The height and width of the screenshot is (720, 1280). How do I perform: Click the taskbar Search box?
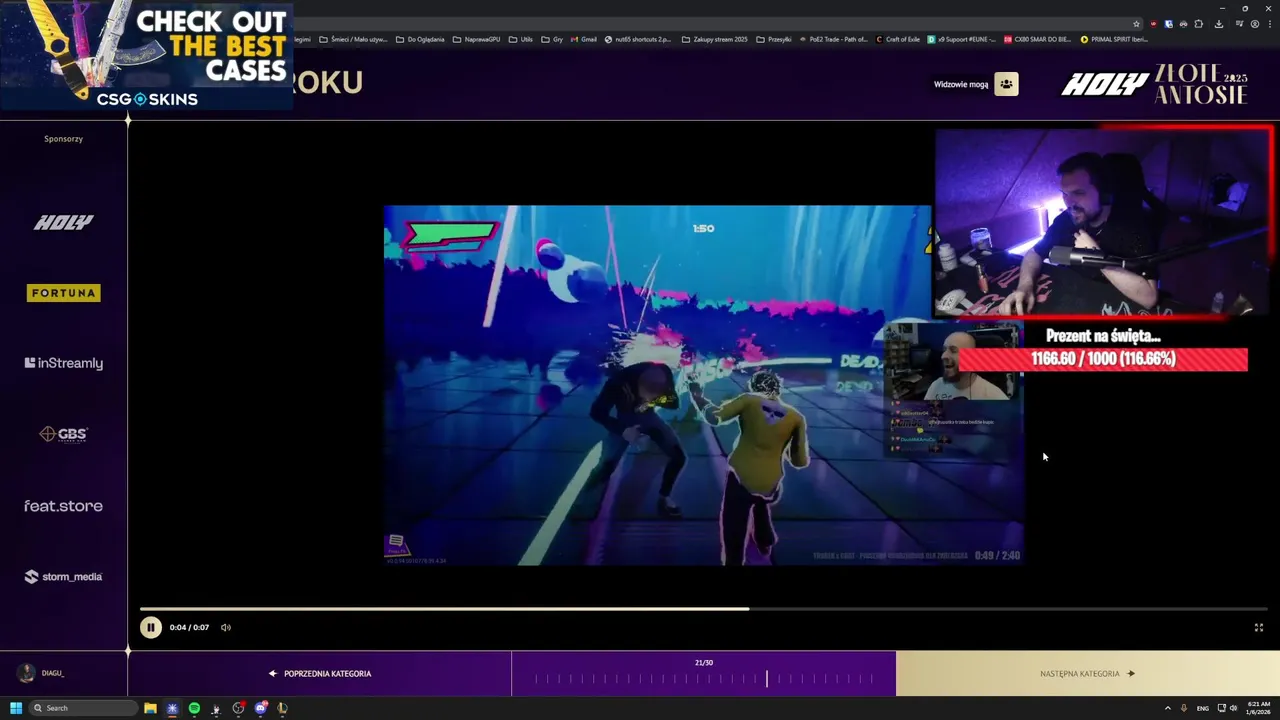tap(83, 708)
